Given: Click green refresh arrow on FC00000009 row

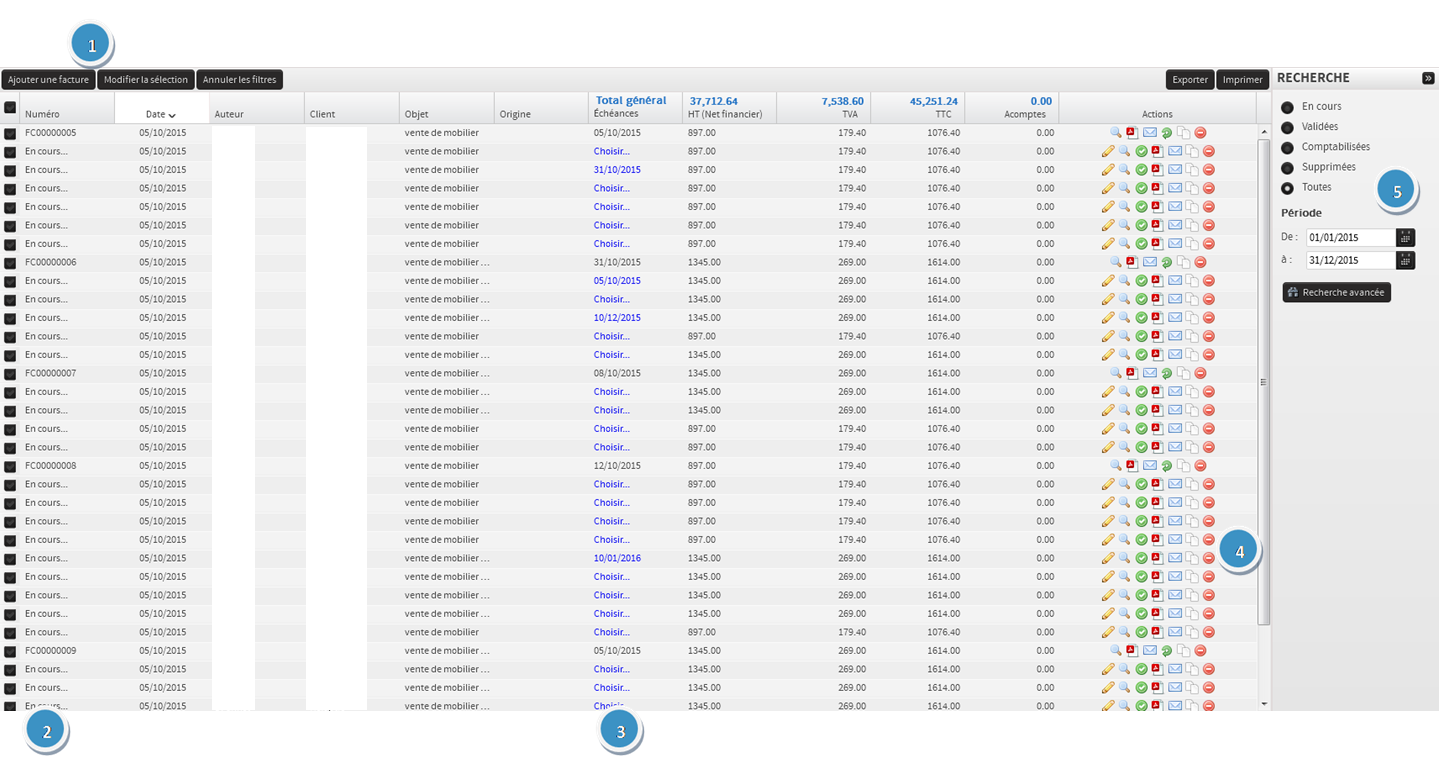Looking at the screenshot, I should (1166, 651).
